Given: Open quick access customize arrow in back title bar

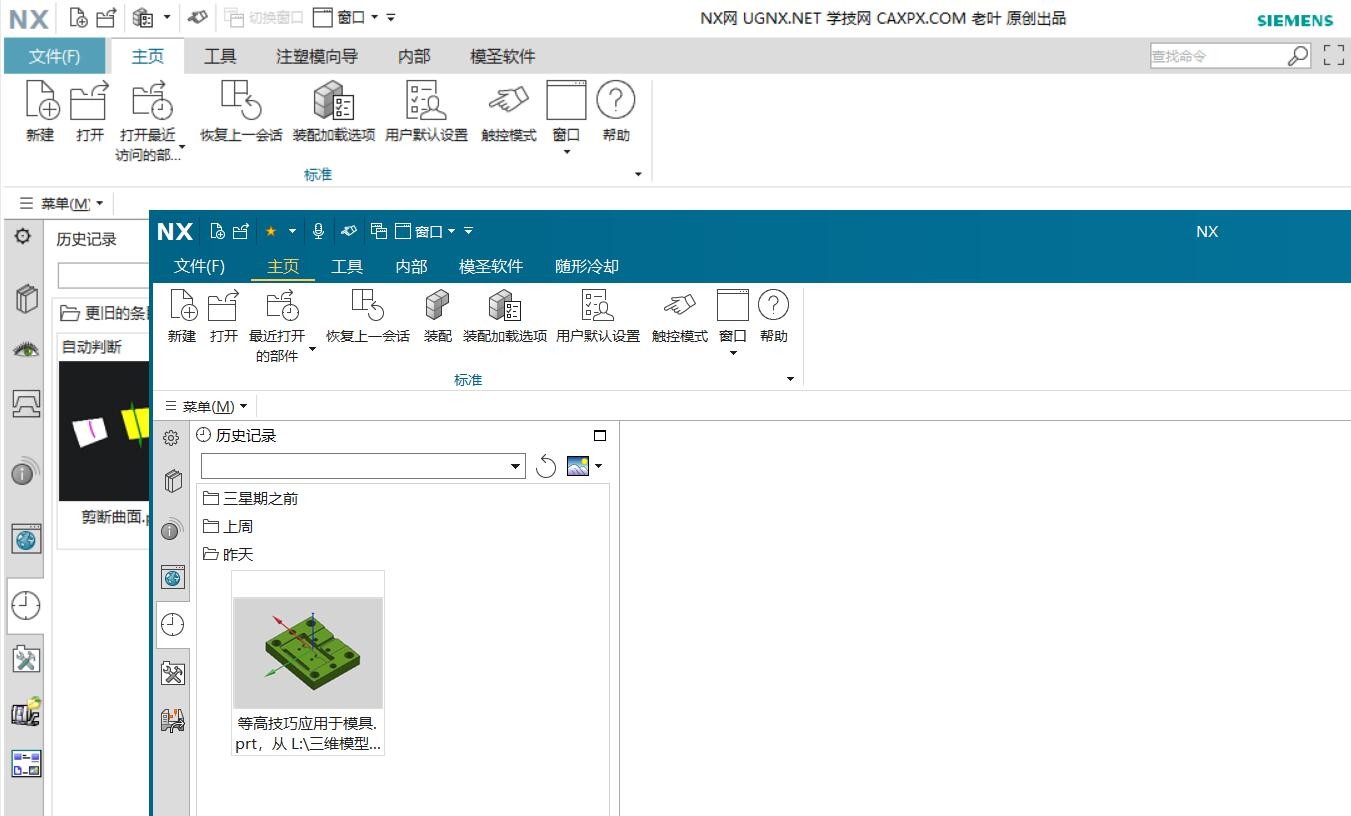Looking at the screenshot, I should coord(391,18).
